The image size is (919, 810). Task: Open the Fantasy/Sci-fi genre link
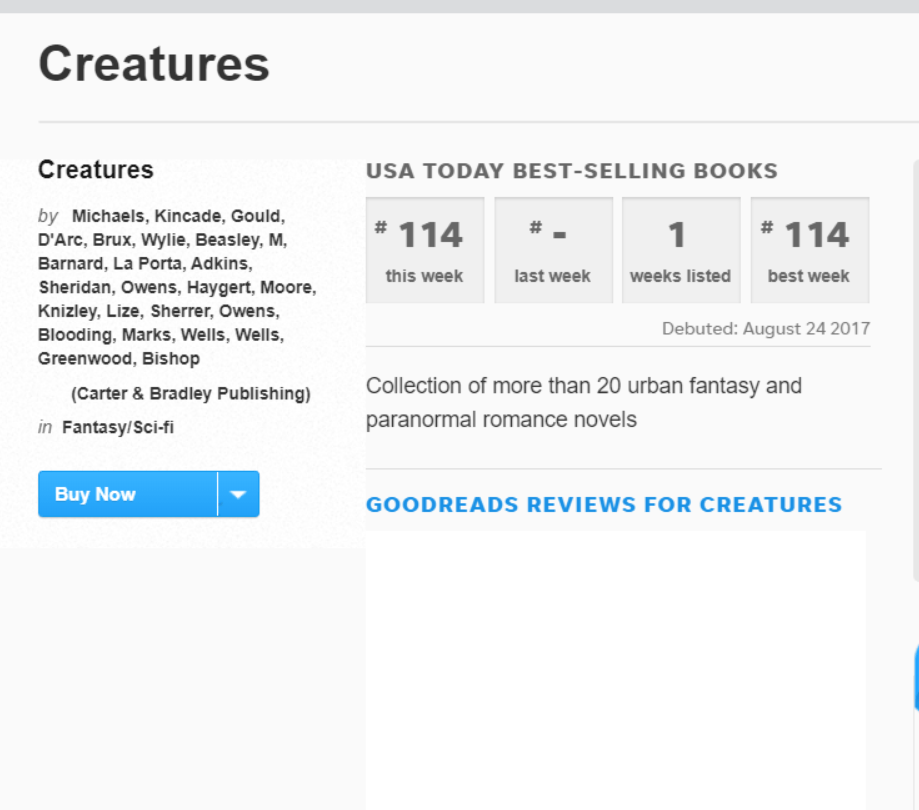118,428
